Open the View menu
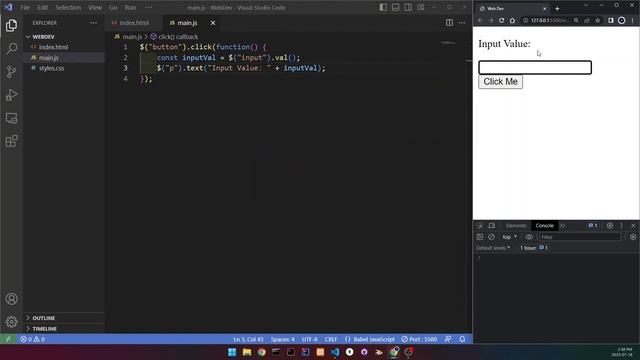This screenshot has height=360, width=640. [x=95, y=7]
